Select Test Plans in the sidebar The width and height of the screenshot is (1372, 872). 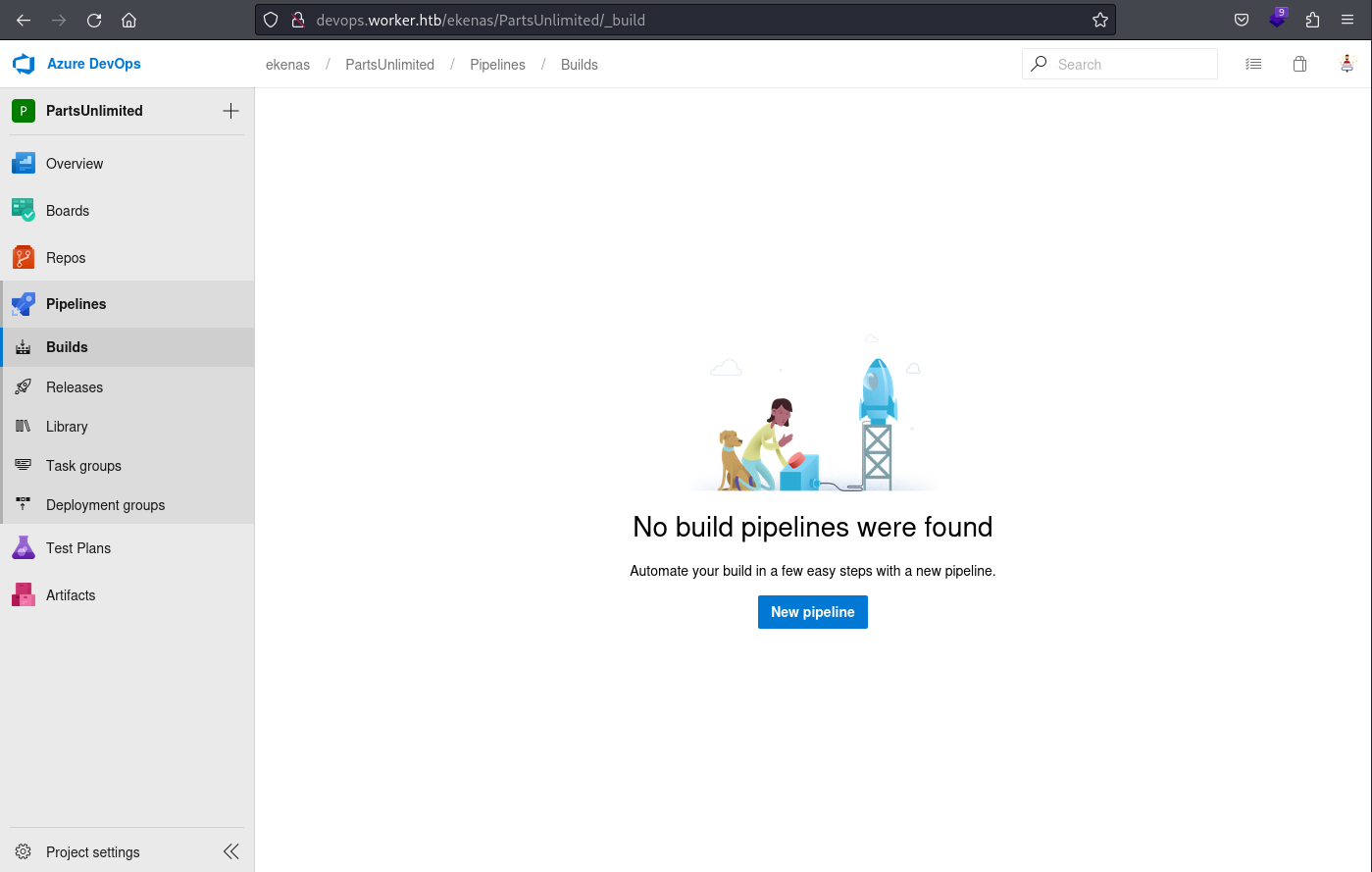coord(127,548)
